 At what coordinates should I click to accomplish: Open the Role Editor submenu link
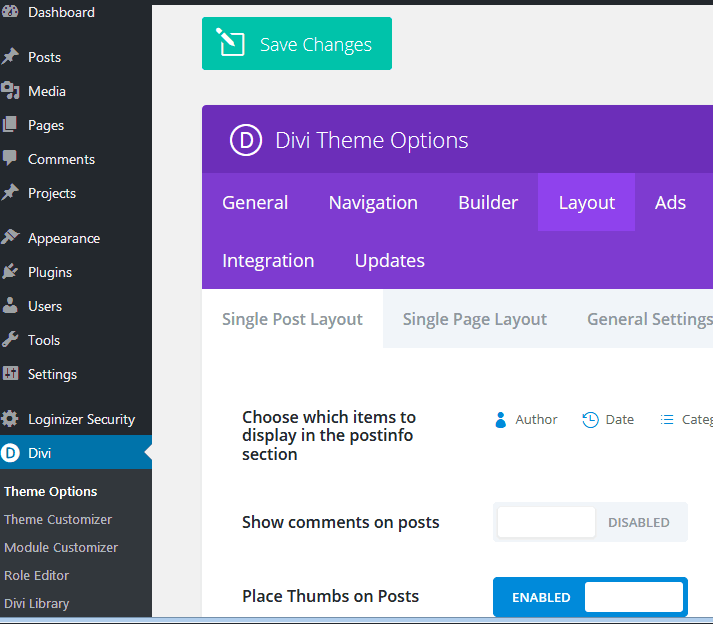pyautogui.click(x=36, y=575)
